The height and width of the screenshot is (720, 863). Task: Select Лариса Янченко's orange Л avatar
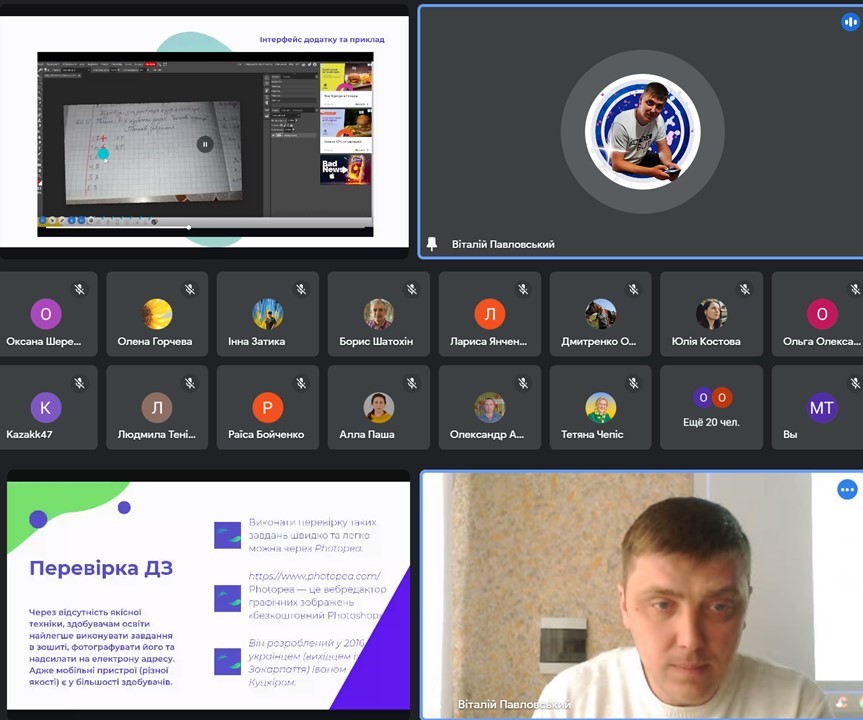point(490,314)
